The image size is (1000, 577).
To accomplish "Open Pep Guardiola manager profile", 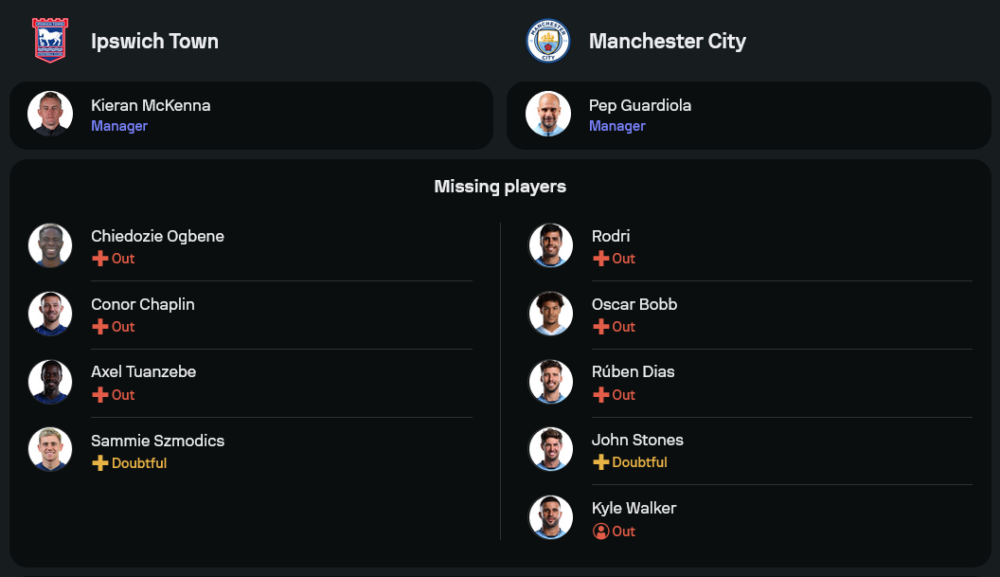I will click(640, 106).
